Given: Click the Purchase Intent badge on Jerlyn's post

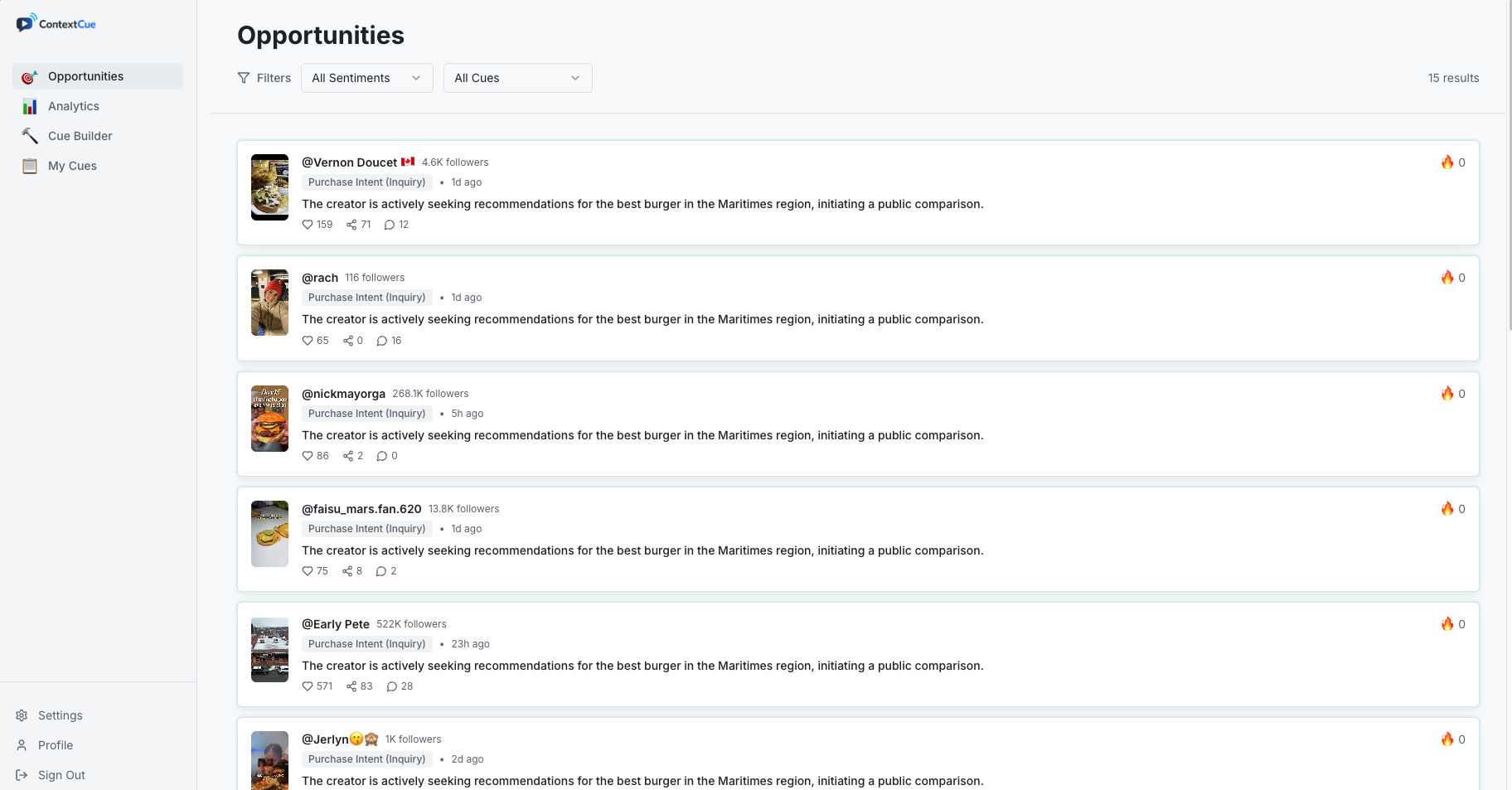Looking at the screenshot, I should click(366, 758).
